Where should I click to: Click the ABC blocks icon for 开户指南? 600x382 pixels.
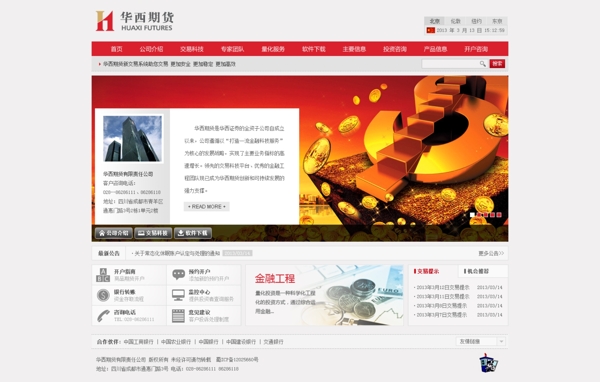[x=103, y=275]
